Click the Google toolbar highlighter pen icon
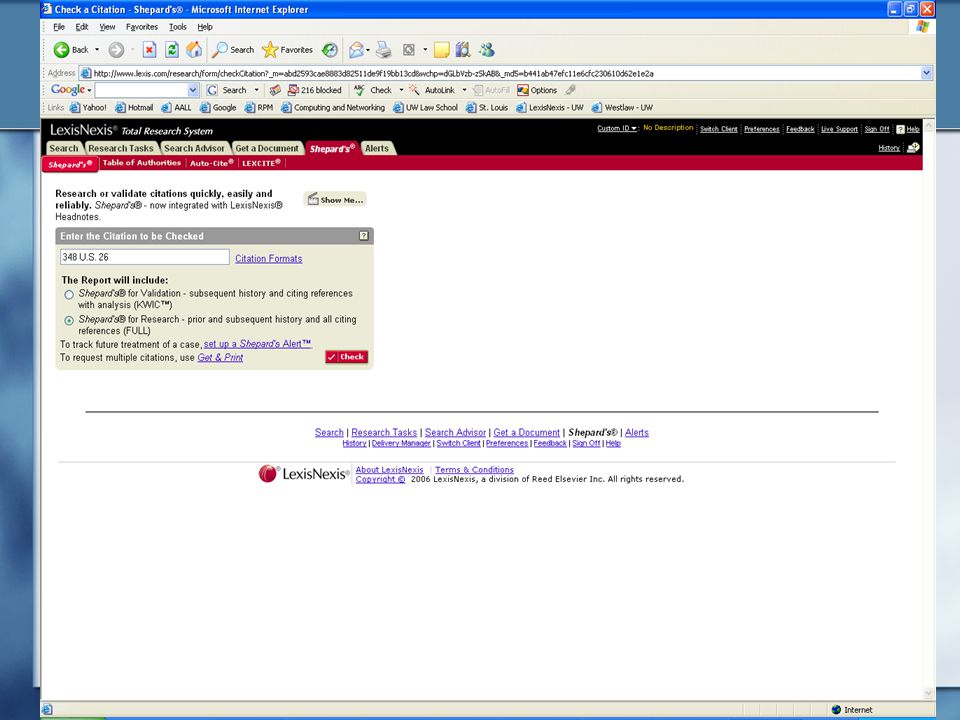The height and width of the screenshot is (720, 960). 571,90
